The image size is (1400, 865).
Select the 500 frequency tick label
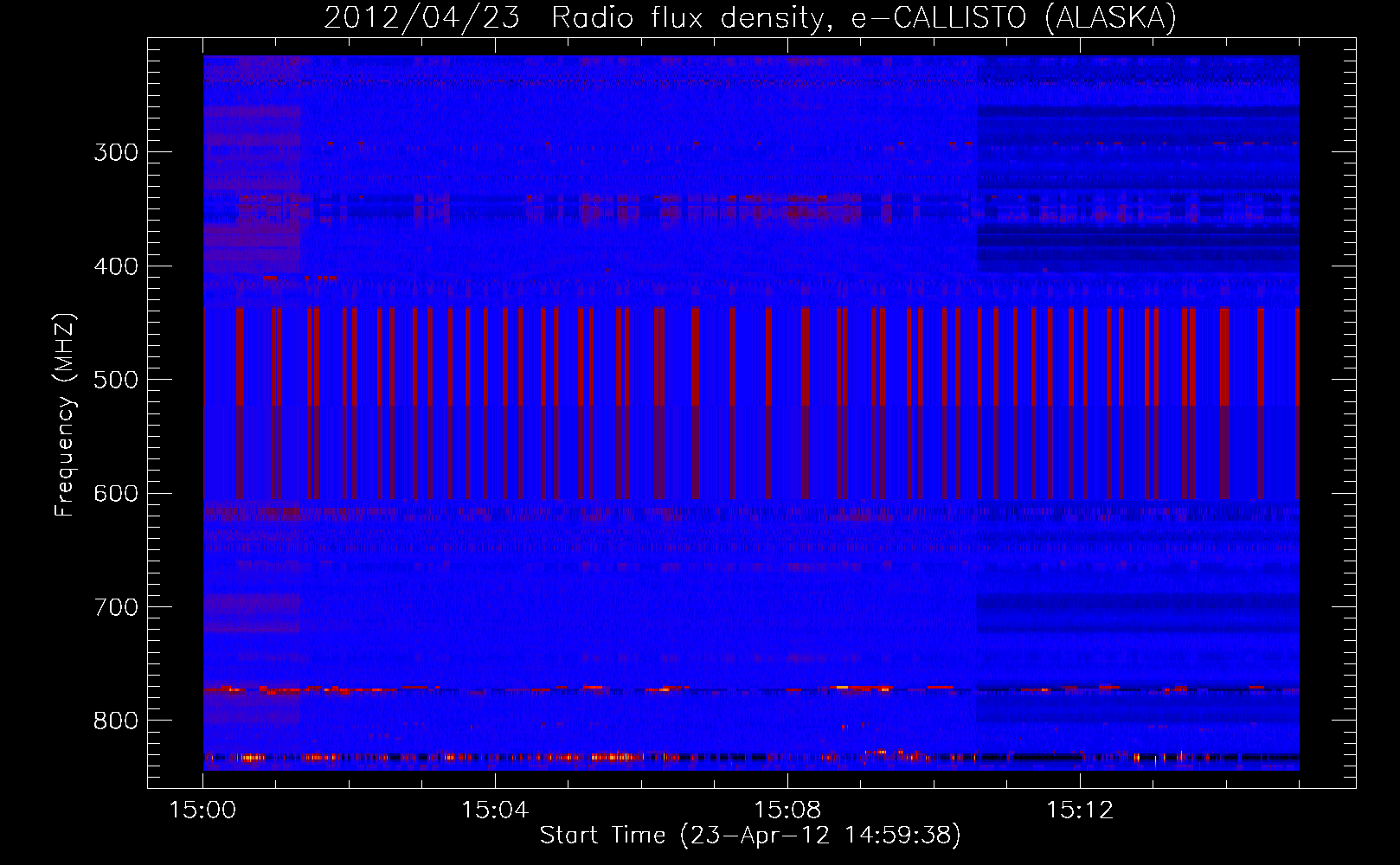point(116,380)
